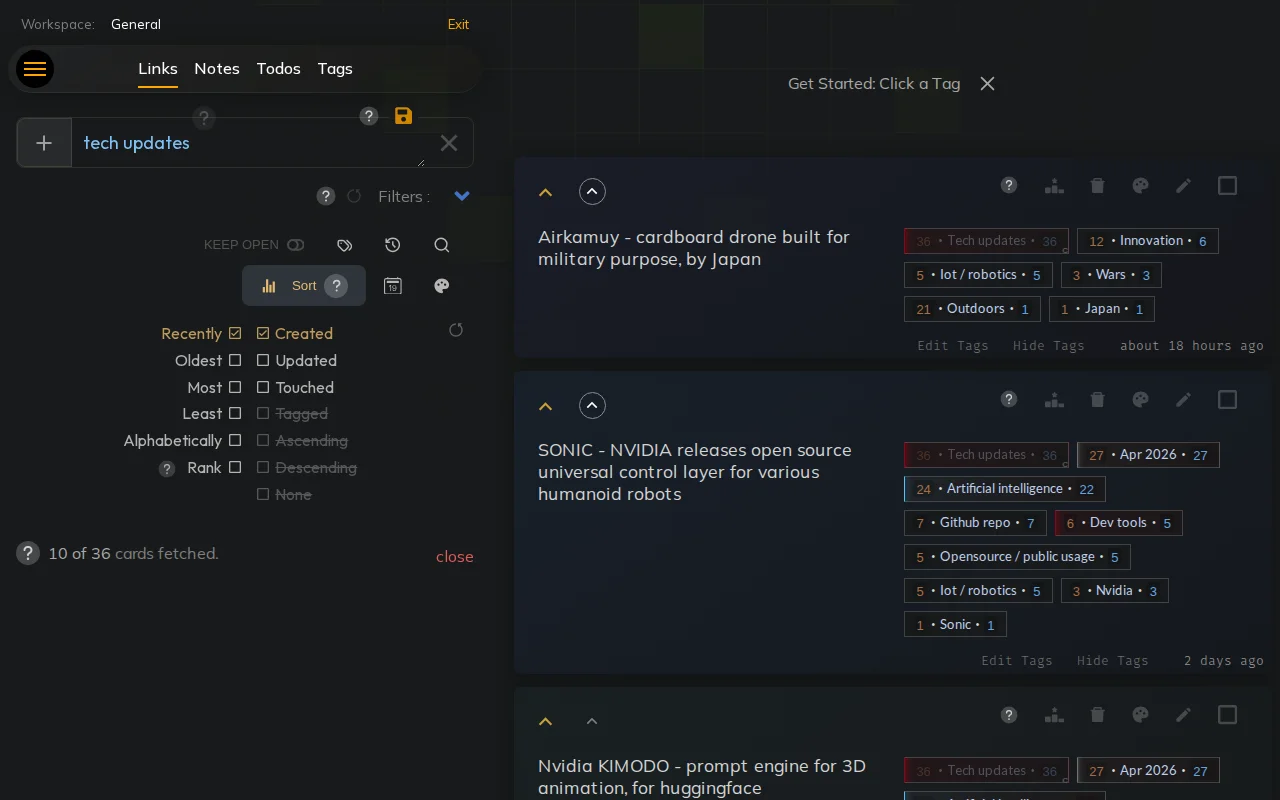Viewport: 1280px width, 800px height.
Task: Toggle the KEEP OPEN switch
Action: pyautogui.click(x=295, y=245)
